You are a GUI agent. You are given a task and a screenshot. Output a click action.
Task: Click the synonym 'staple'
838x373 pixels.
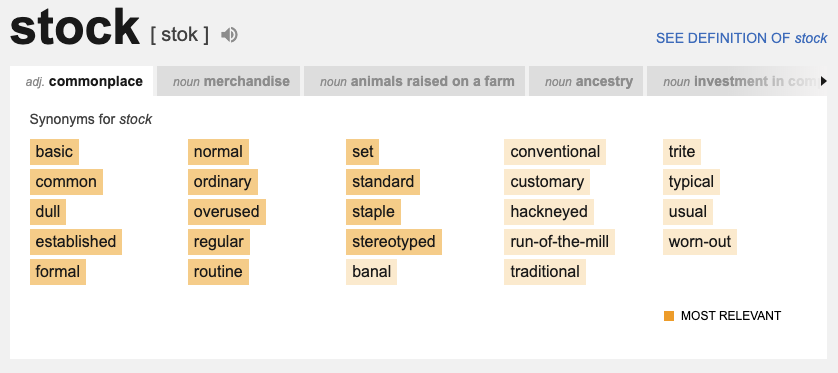(x=374, y=212)
